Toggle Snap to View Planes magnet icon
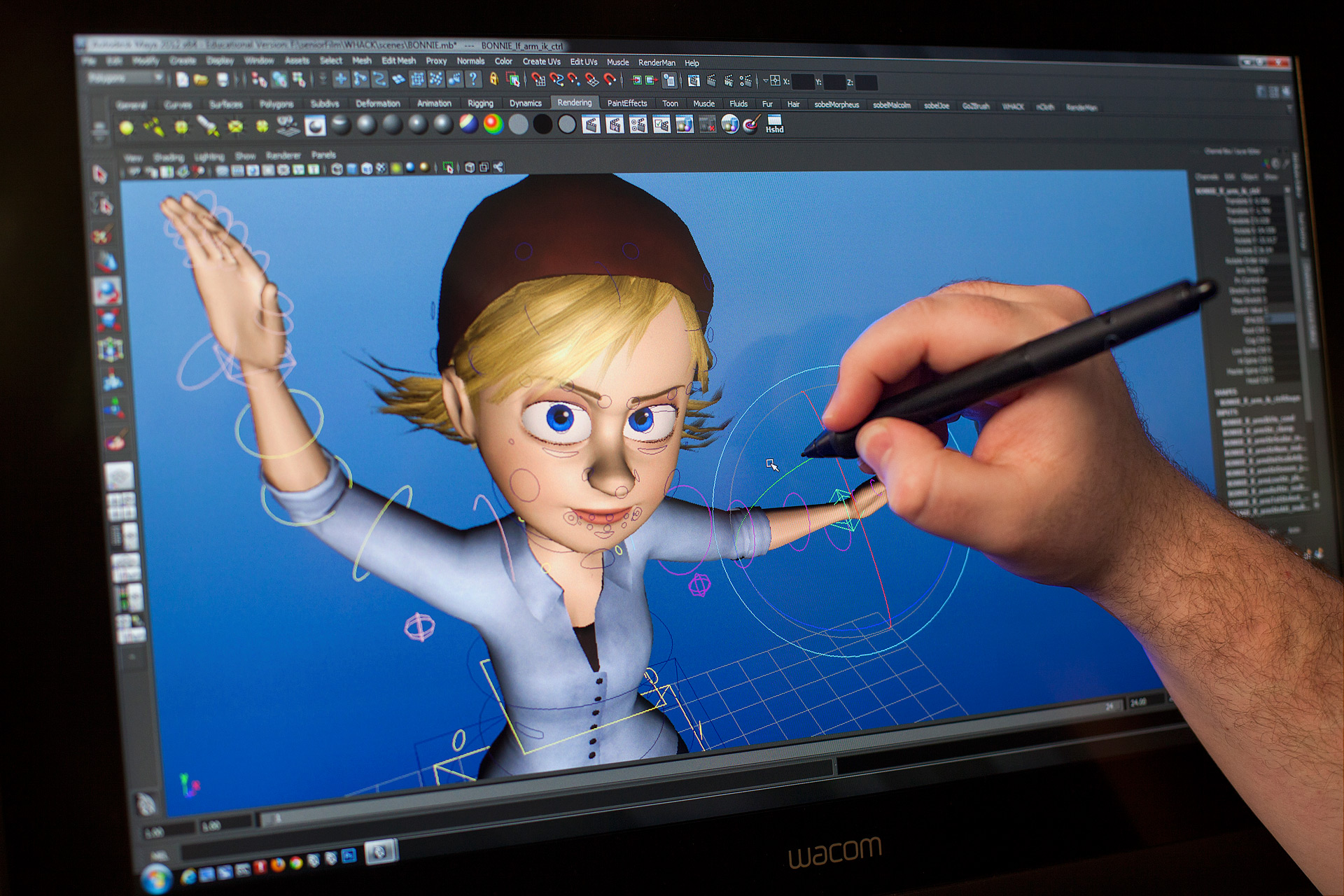This screenshot has height=896, width=1344. coord(592,80)
